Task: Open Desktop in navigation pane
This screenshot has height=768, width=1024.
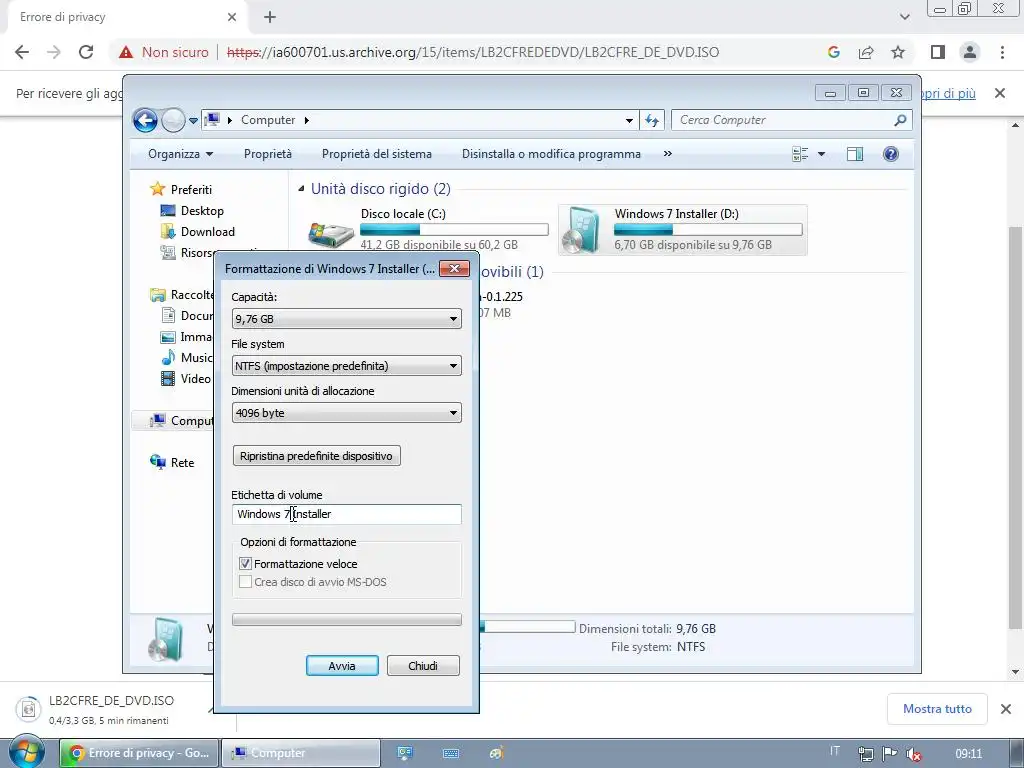Action: click(x=192, y=211)
